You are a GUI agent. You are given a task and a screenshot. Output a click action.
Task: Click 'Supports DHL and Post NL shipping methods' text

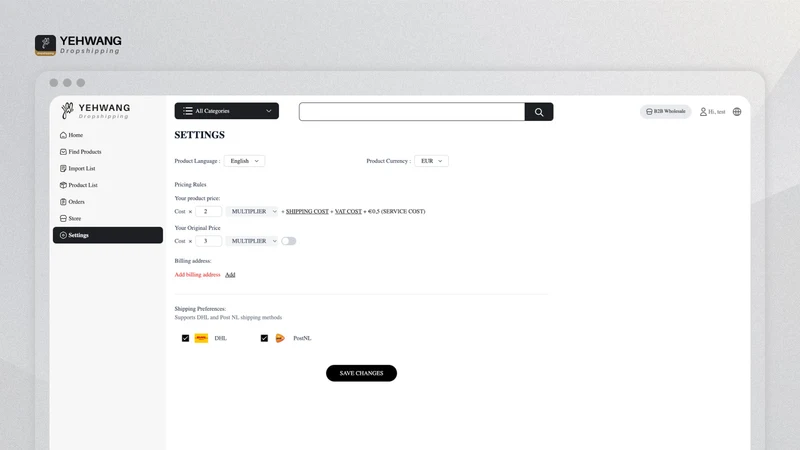[228, 317]
